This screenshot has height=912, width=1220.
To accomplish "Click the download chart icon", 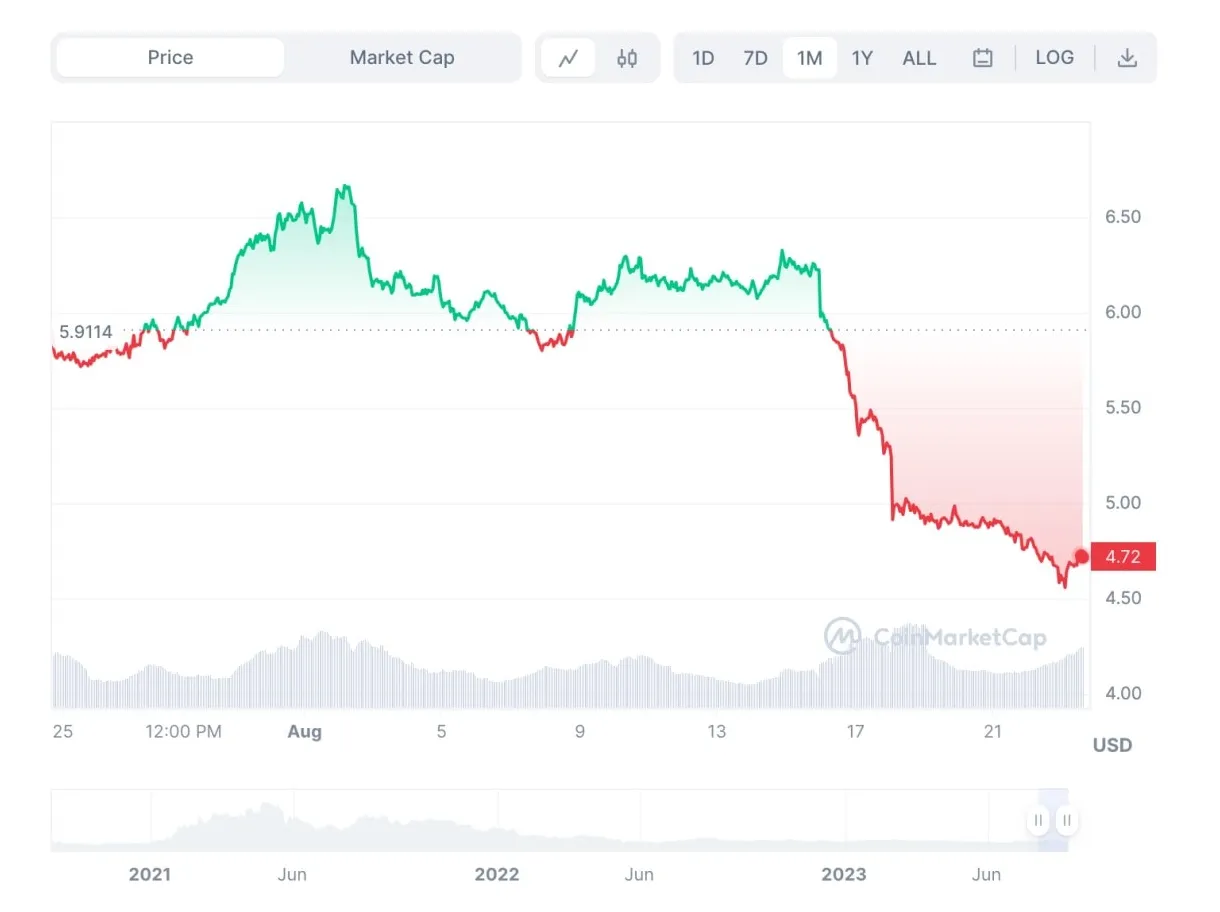I will pos(1128,57).
